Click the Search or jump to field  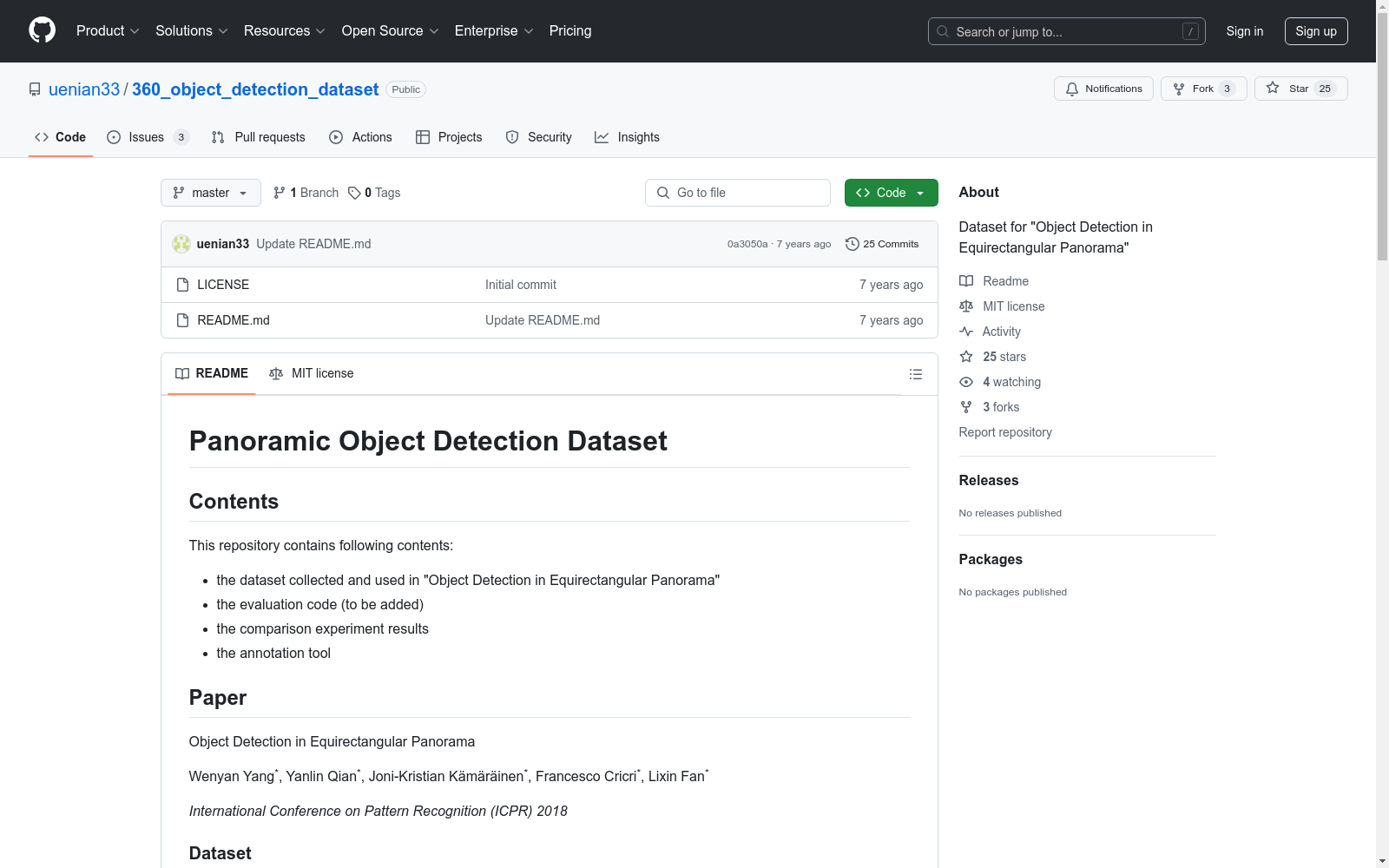coord(1067,31)
